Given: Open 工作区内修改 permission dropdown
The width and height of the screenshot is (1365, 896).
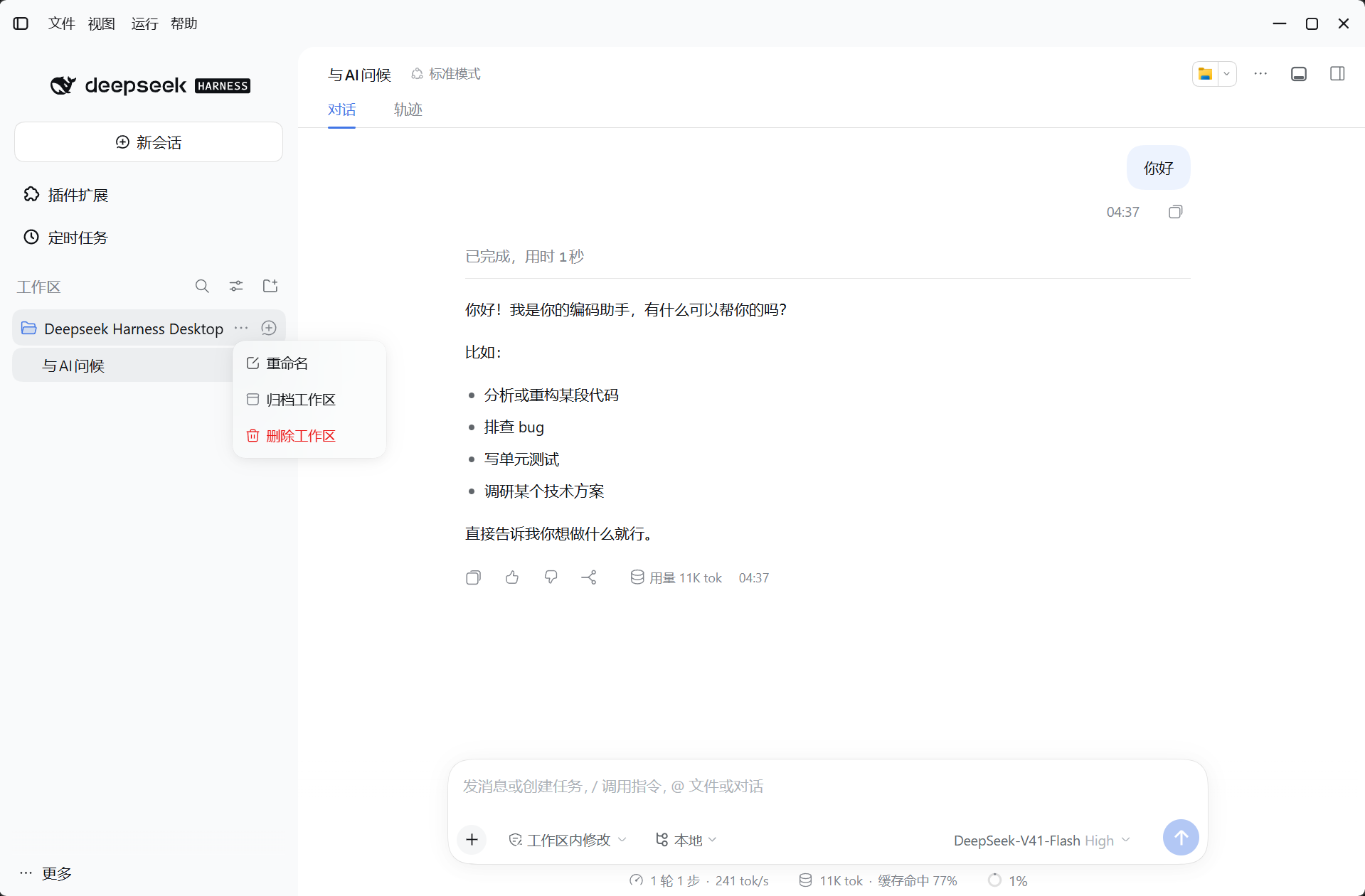Looking at the screenshot, I should pyautogui.click(x=568, y=840).
